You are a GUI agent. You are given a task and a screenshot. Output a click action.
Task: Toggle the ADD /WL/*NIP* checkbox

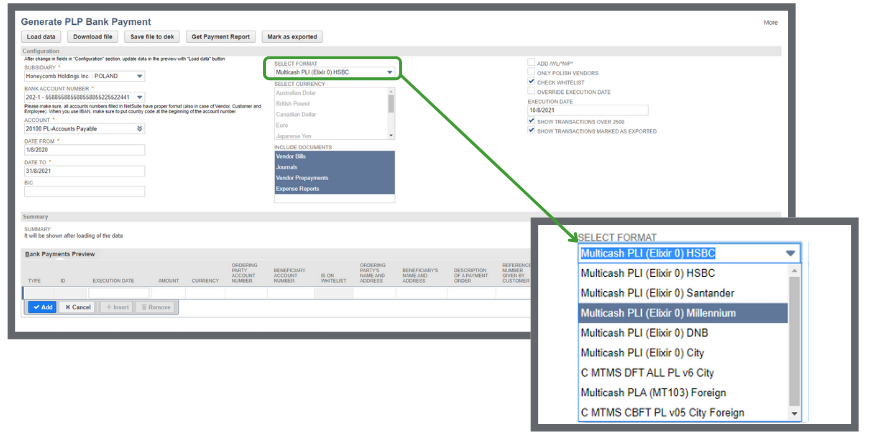532,63
